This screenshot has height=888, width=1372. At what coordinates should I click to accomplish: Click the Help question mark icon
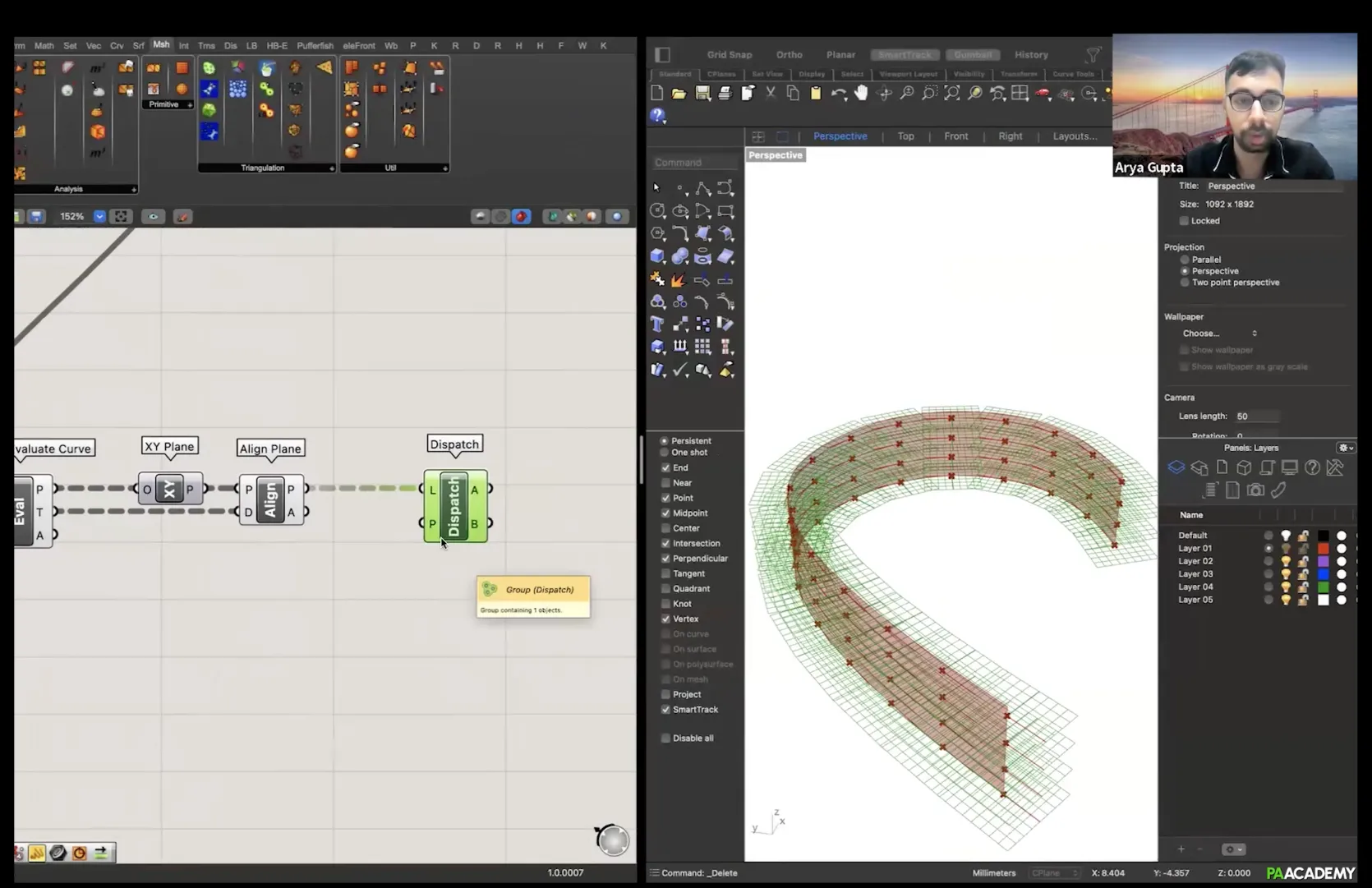(x=658, y=116)
